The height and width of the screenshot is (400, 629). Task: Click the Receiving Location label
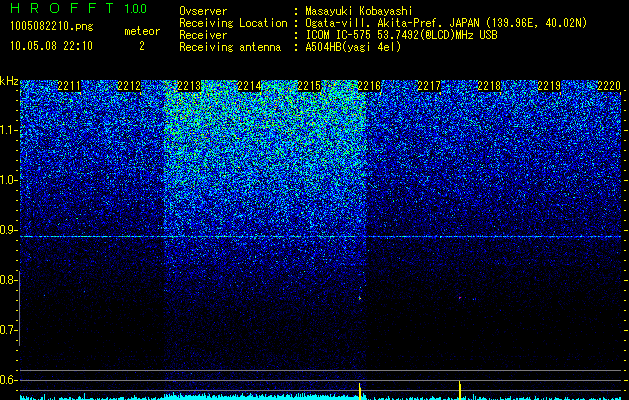coord(233,23)
